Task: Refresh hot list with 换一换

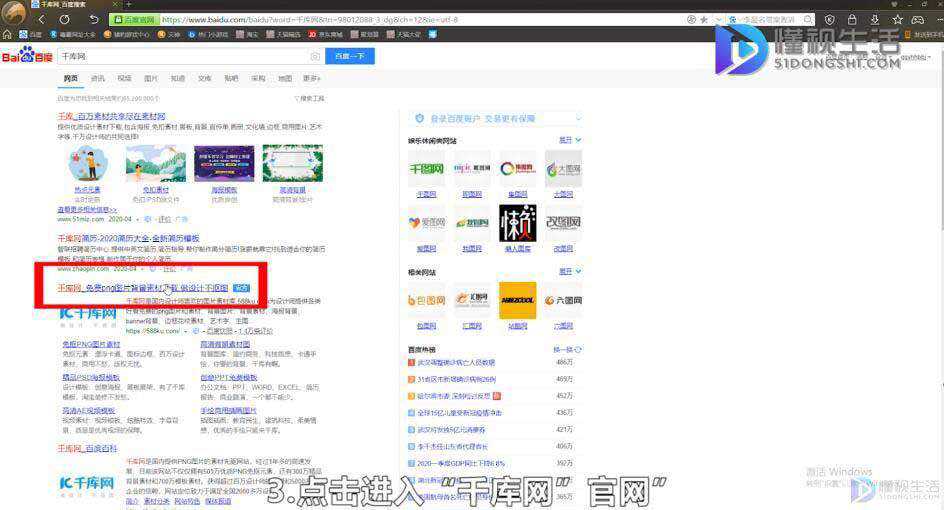Action: [x=567, y=349]
